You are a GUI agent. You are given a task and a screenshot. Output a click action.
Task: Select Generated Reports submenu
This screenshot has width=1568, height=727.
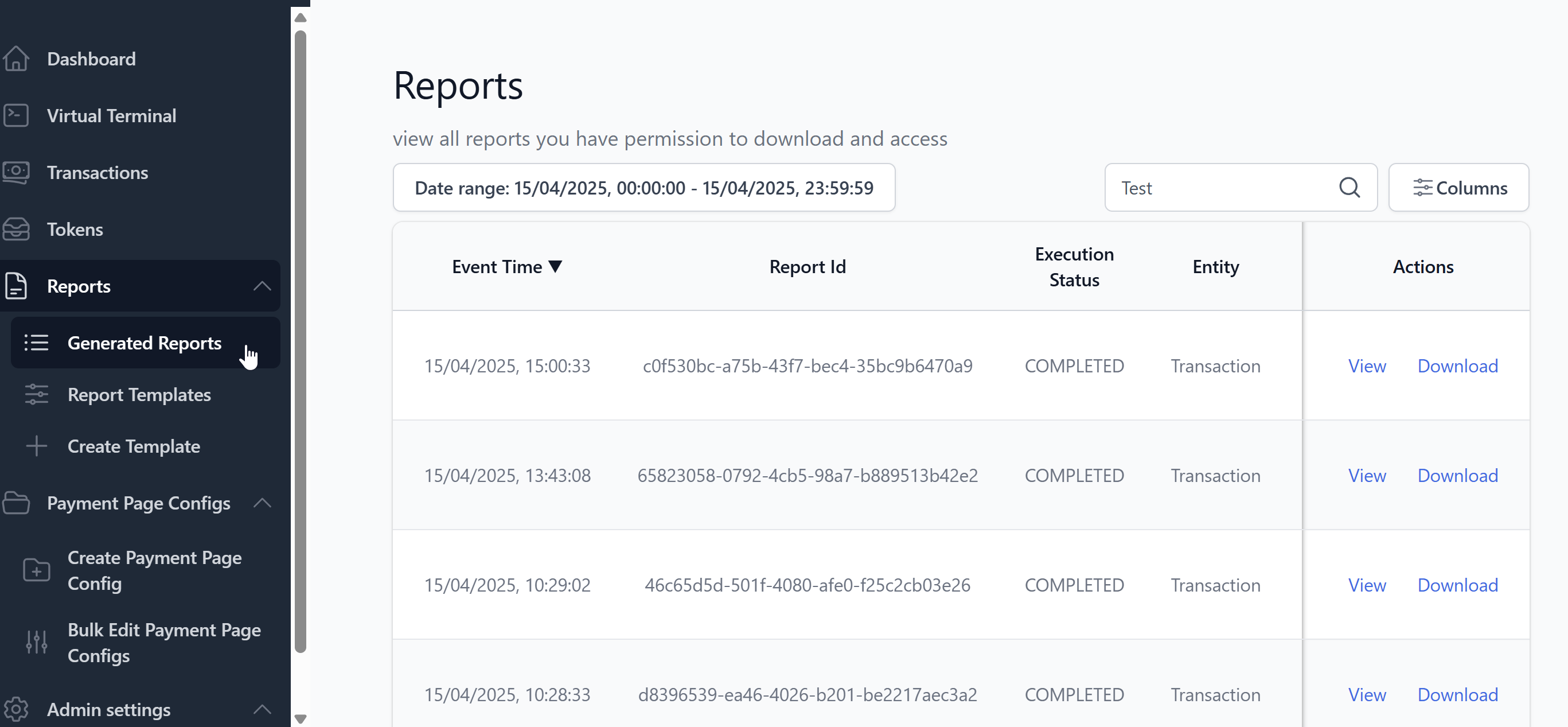145,343
